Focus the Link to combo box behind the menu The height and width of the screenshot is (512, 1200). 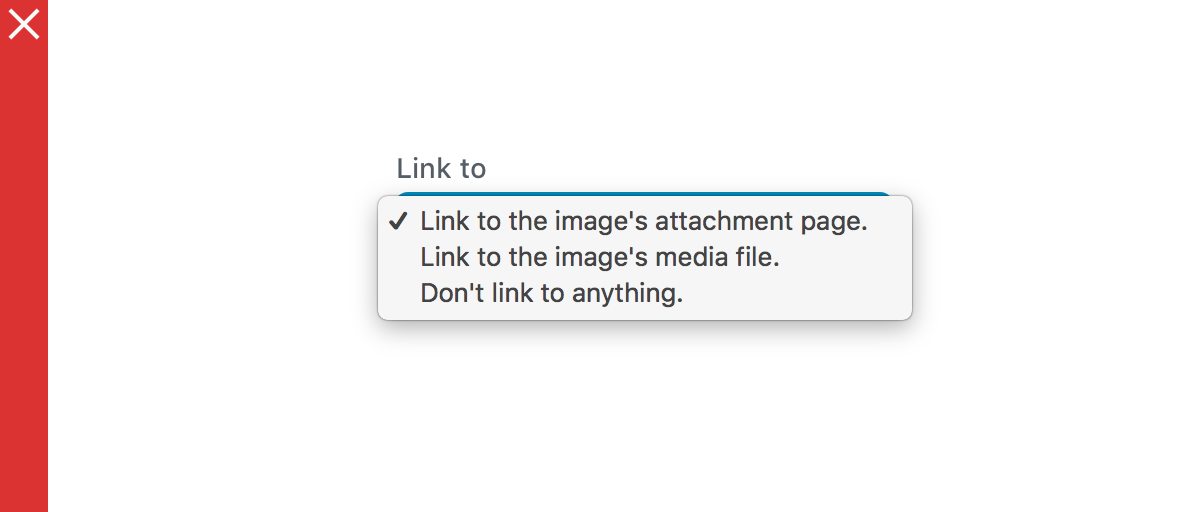pyautogui.click(x=644, y=193)
